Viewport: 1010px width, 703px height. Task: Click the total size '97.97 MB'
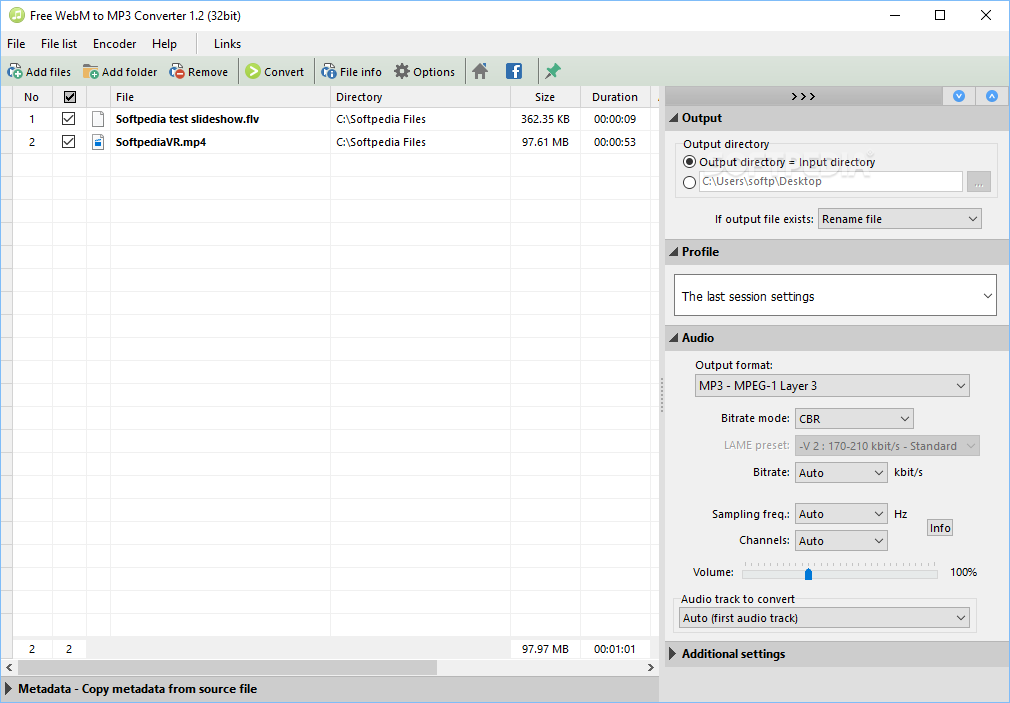[x=545, y=649]
